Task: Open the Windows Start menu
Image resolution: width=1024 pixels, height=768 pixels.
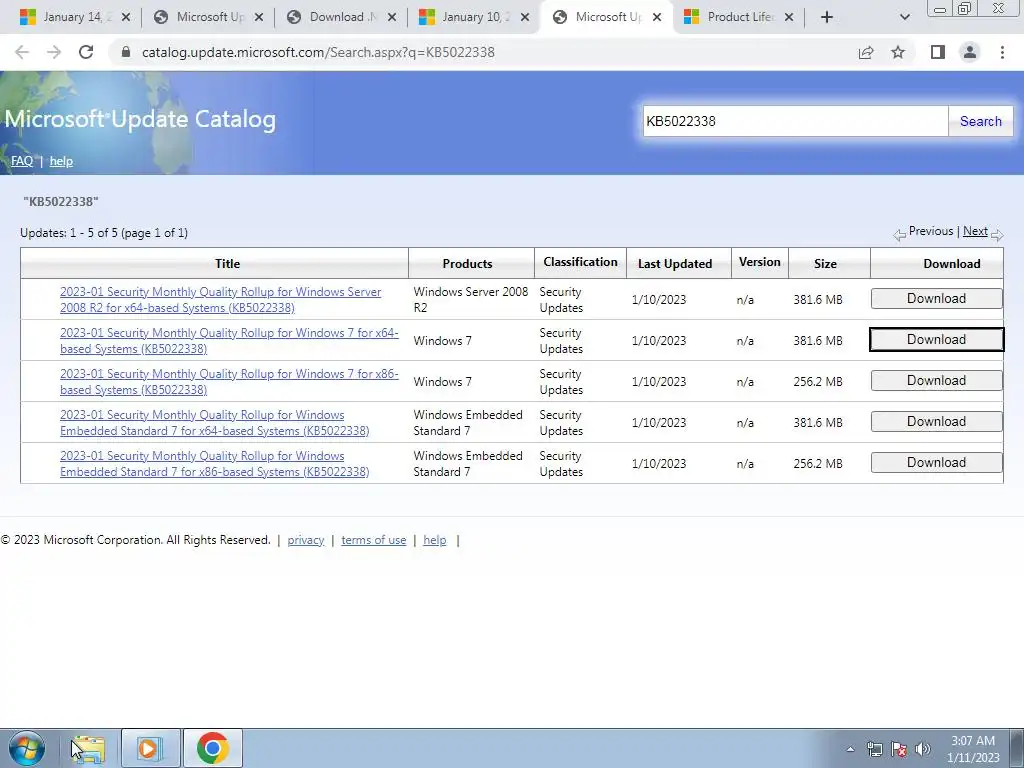Action: coord(27,748)
